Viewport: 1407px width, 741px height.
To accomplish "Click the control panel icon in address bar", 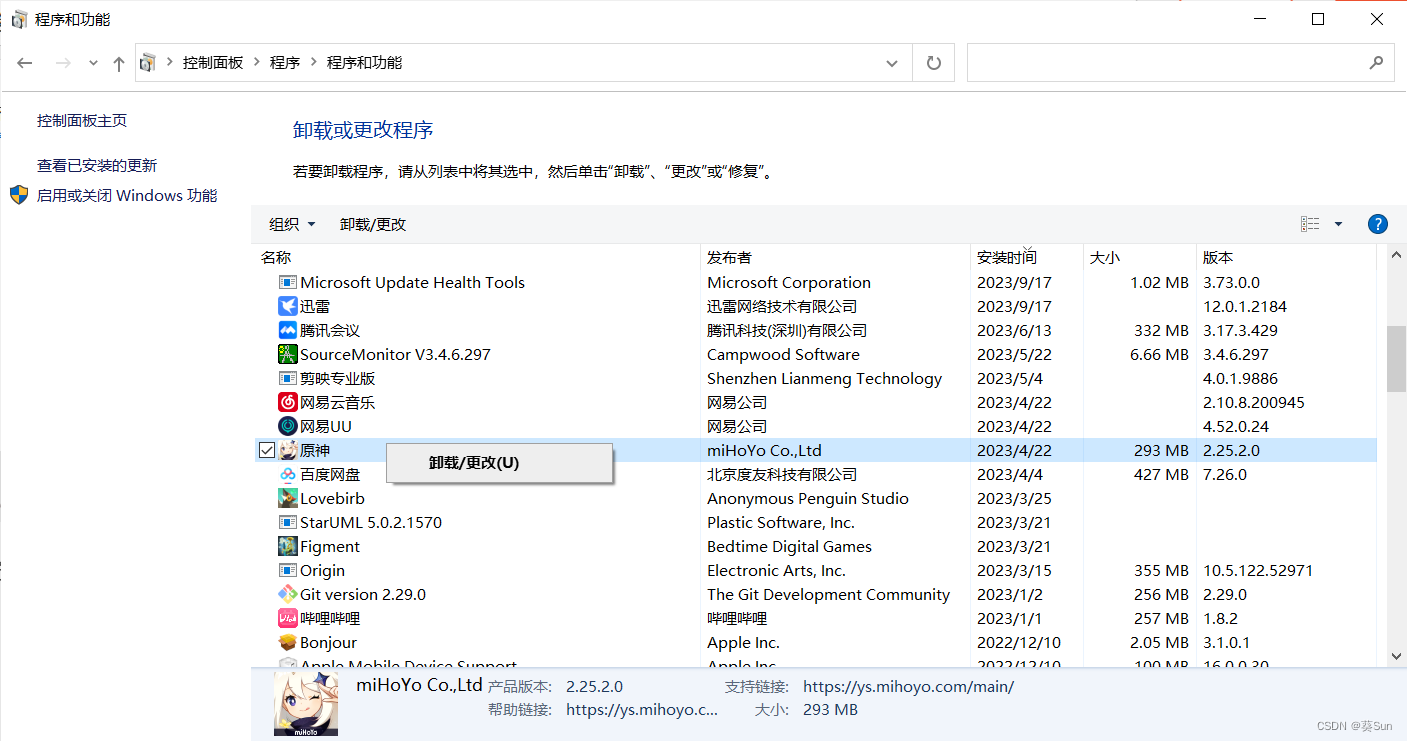I will pos(149,63).
